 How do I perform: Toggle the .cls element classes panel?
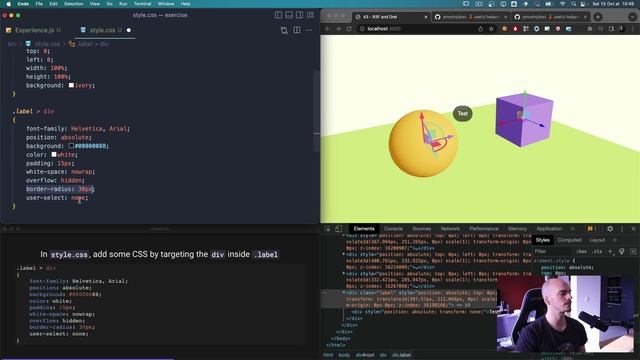(597, 251)
